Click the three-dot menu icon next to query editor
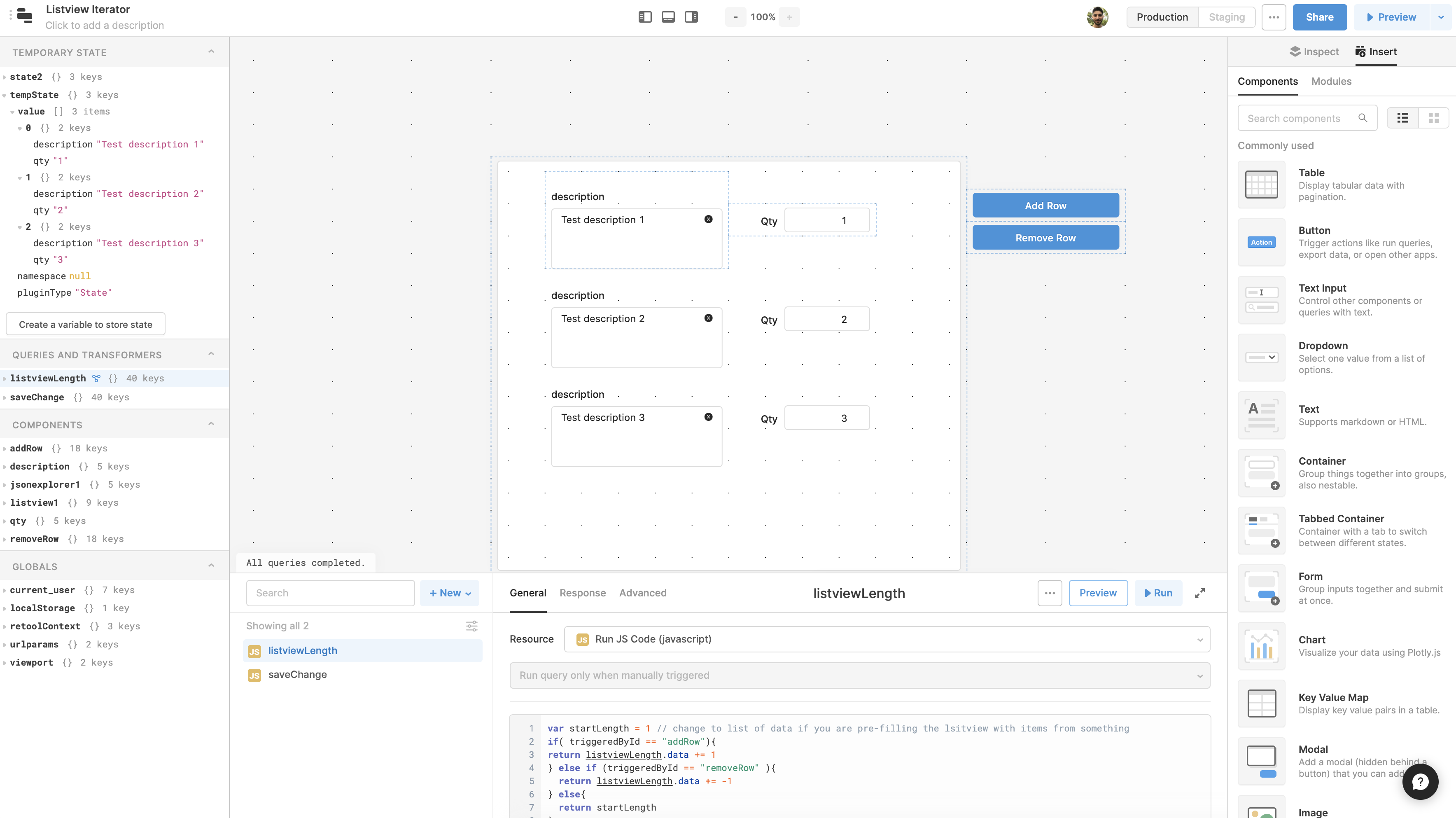The height and width of the screenshot is (818, 1456). 1050,593
